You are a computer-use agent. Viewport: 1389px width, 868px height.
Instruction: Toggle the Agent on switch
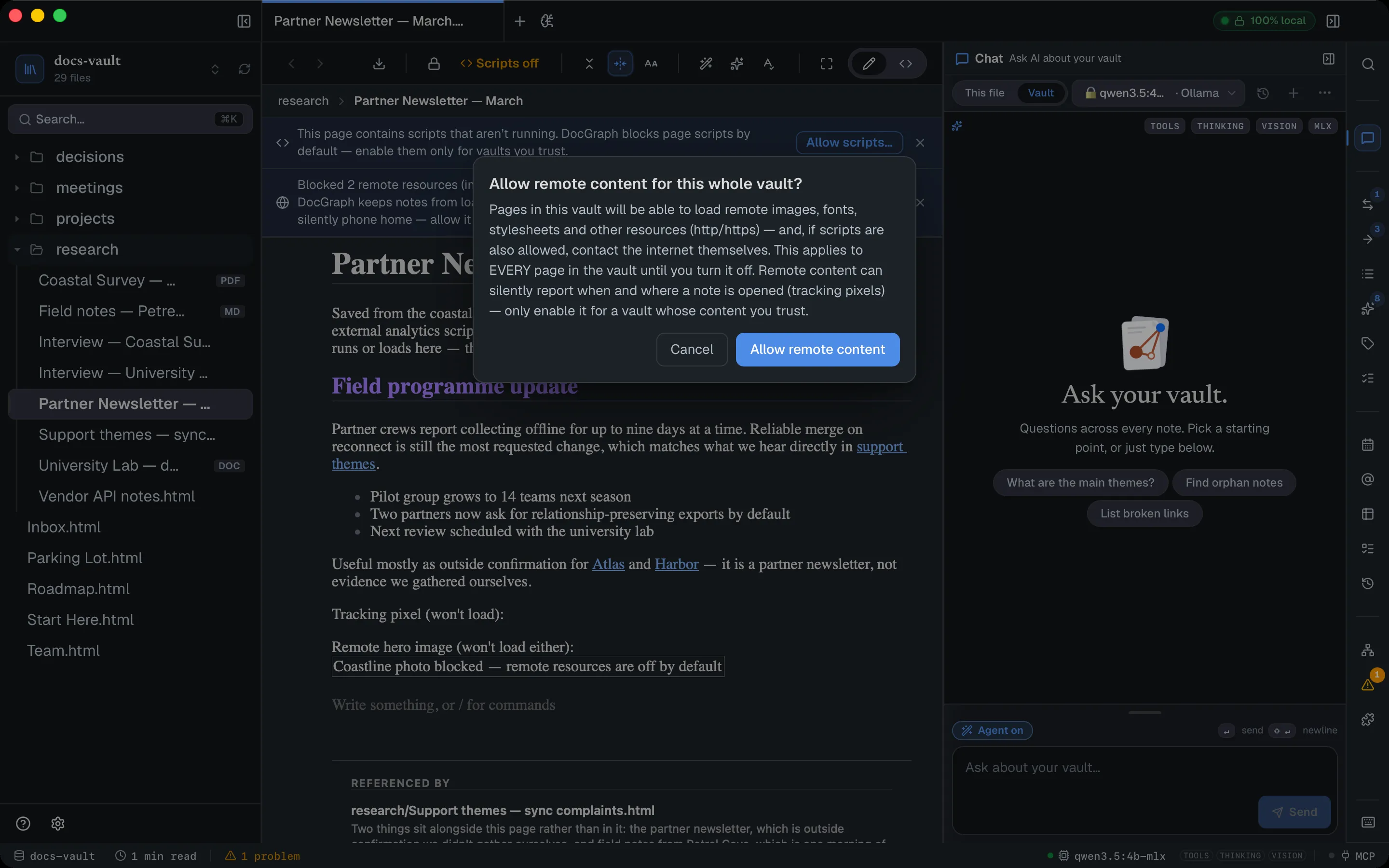tap(993, 730)
